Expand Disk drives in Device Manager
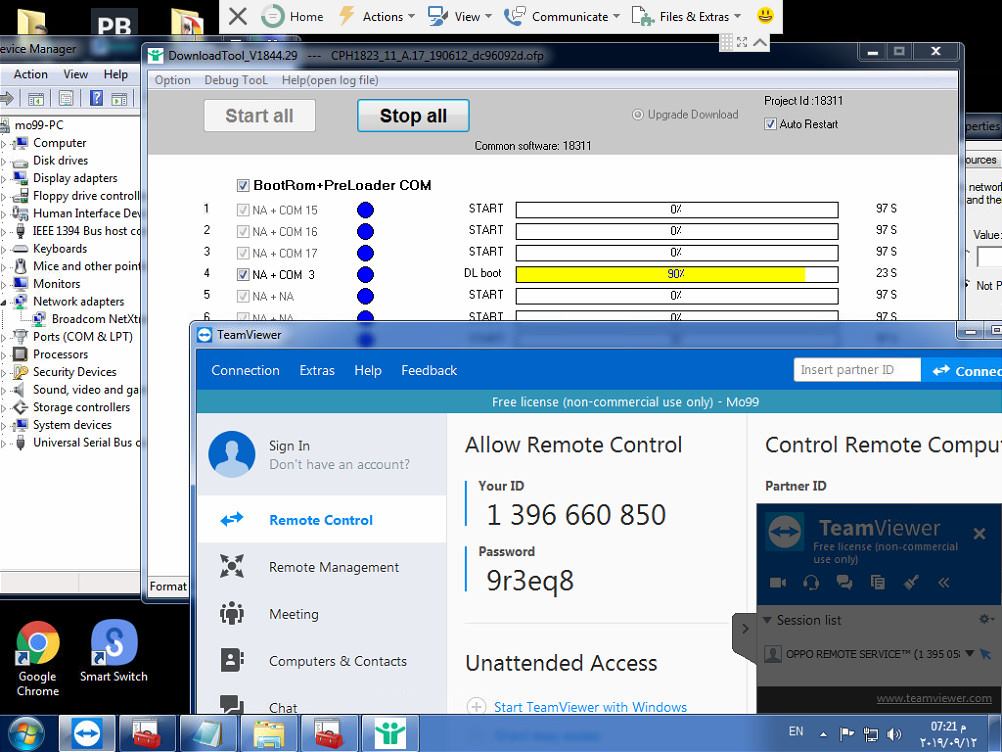Image resolution: width=1002 pixels, height=752 pixels. 4,161
